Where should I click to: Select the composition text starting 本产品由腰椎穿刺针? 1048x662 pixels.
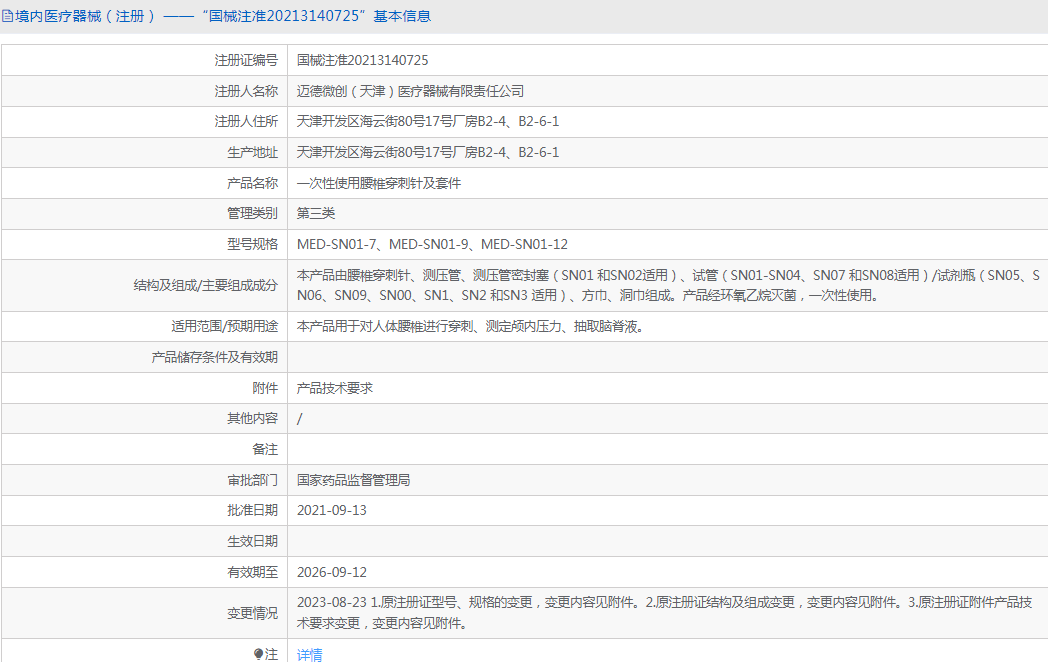668,286
